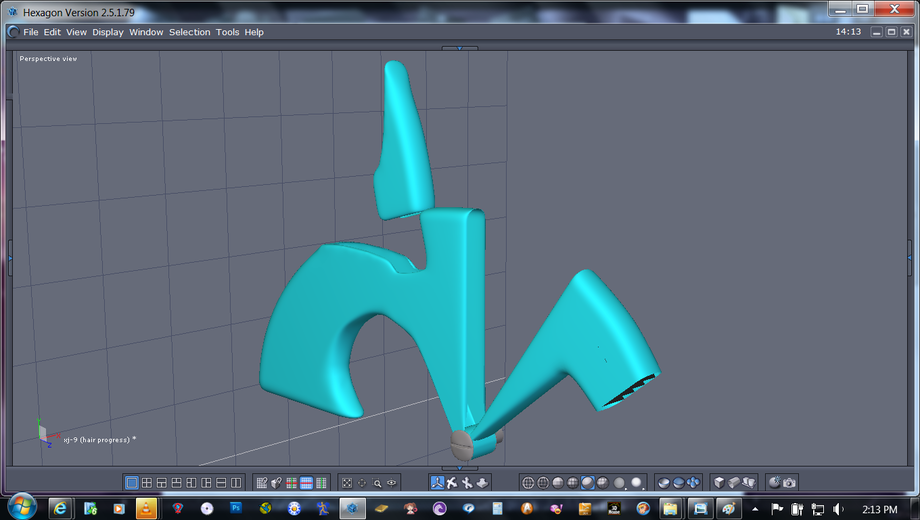Image resolution: width=920 pixels, height=520 pixels.
Task: Click the Perspective view label
Action: point(48,59)
